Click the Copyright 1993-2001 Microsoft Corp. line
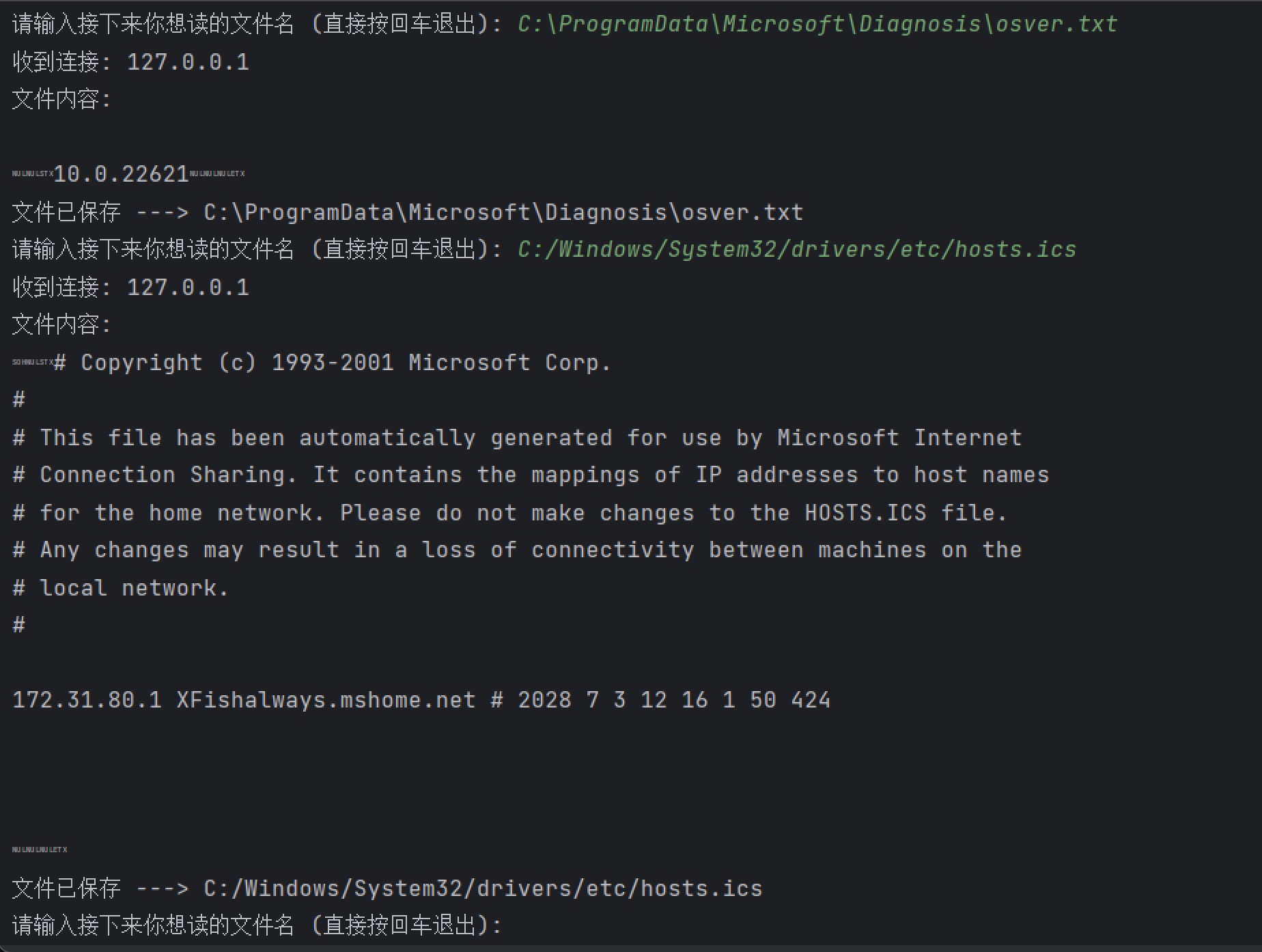The image size is (1262, 952). (333, 363)
